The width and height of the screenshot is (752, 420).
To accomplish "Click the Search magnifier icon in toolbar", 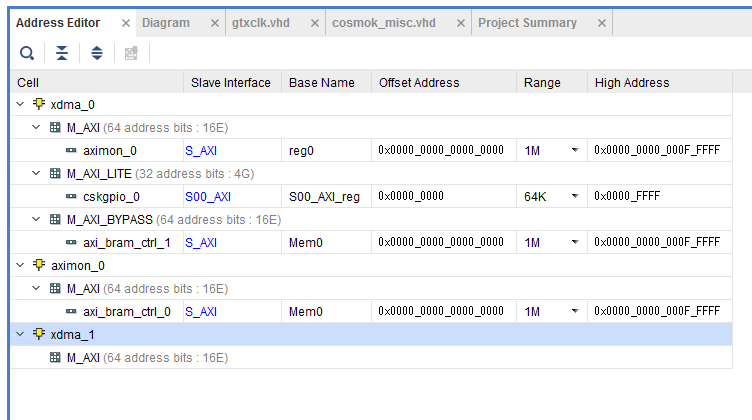I will click(27, 53).
